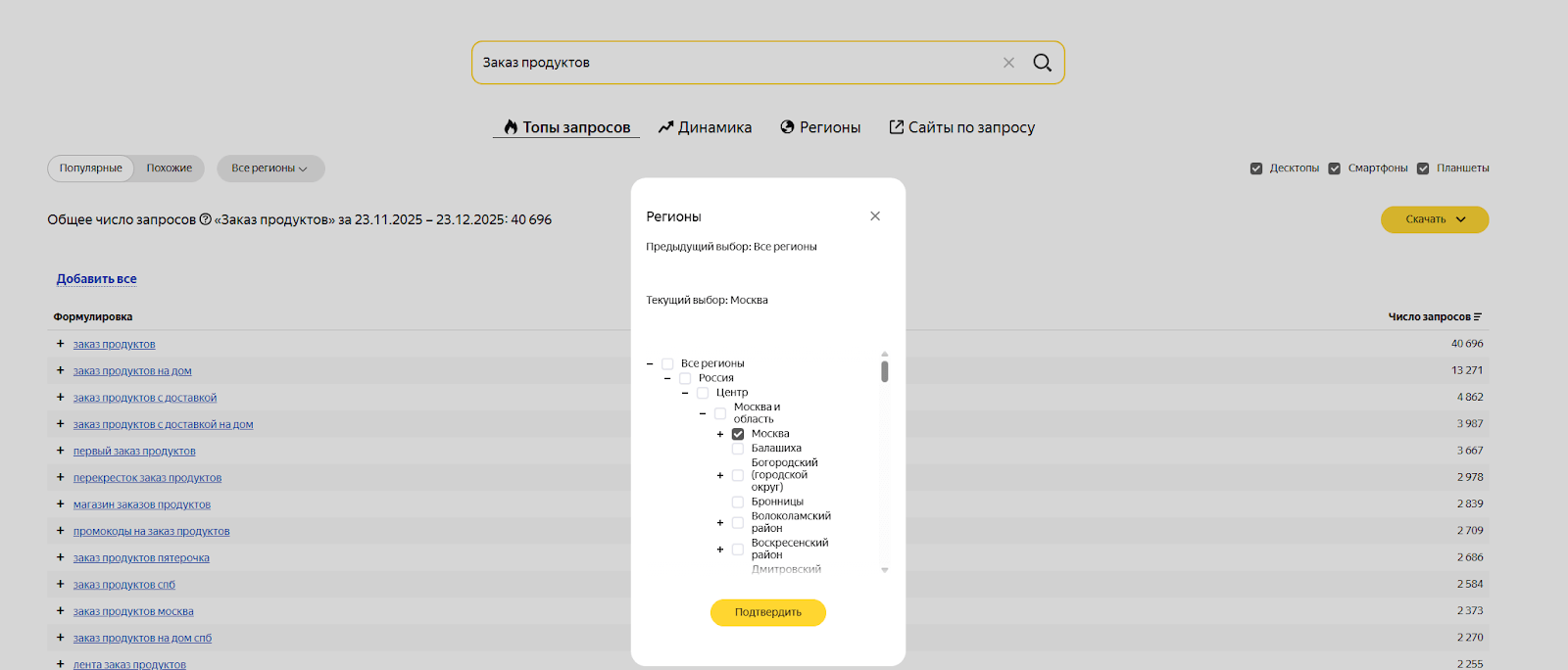This screenshot has height=670, width=1568.
Task: Click the sort icon beside Число запросов
Action: (1478, 317)
